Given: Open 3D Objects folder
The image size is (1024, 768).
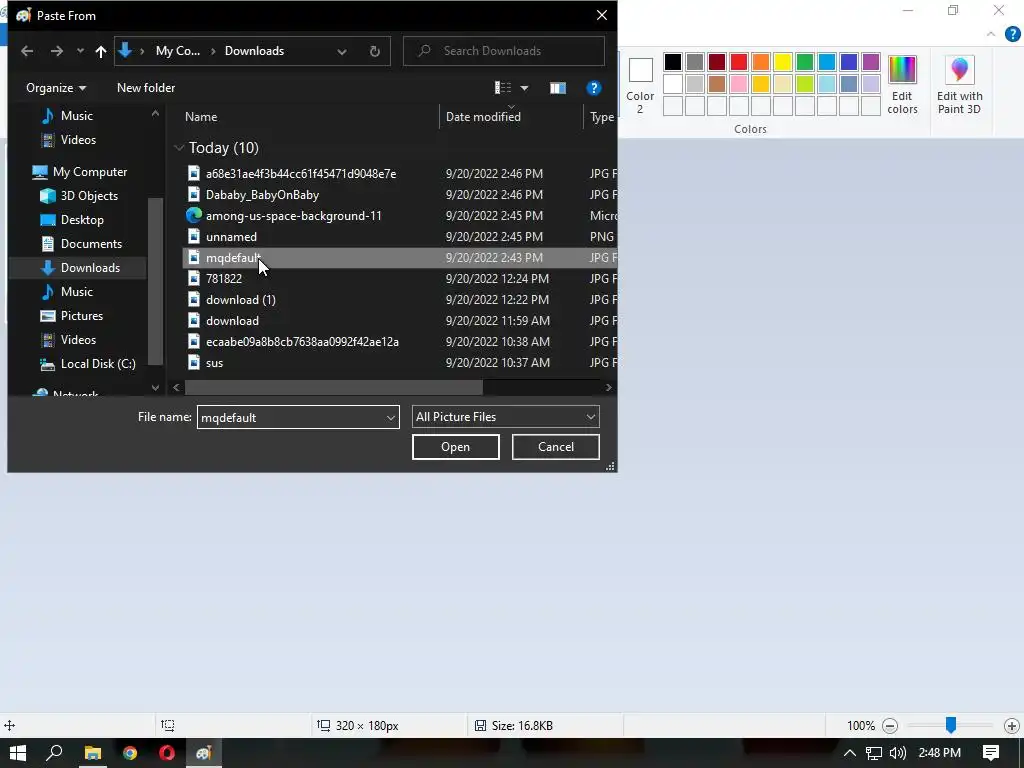Looking at the screenshot, I should click(x=89, y=196).
